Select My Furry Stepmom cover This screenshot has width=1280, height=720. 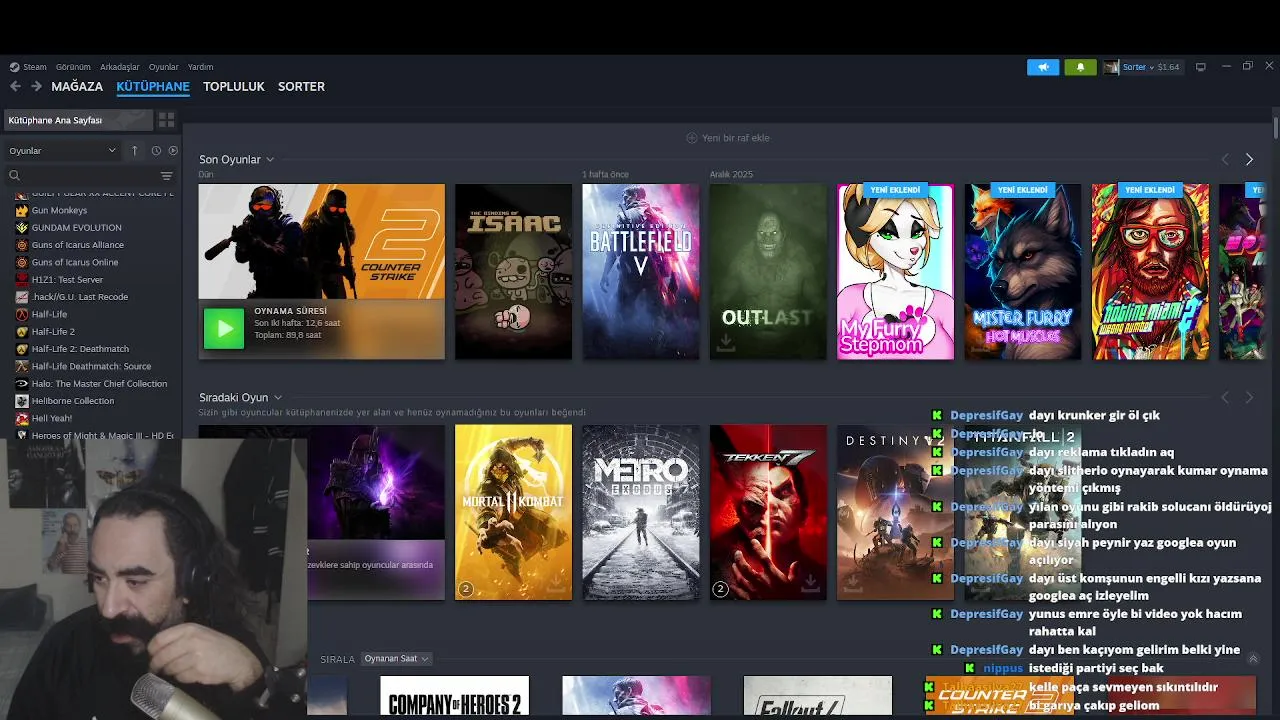tap(895, 272)
